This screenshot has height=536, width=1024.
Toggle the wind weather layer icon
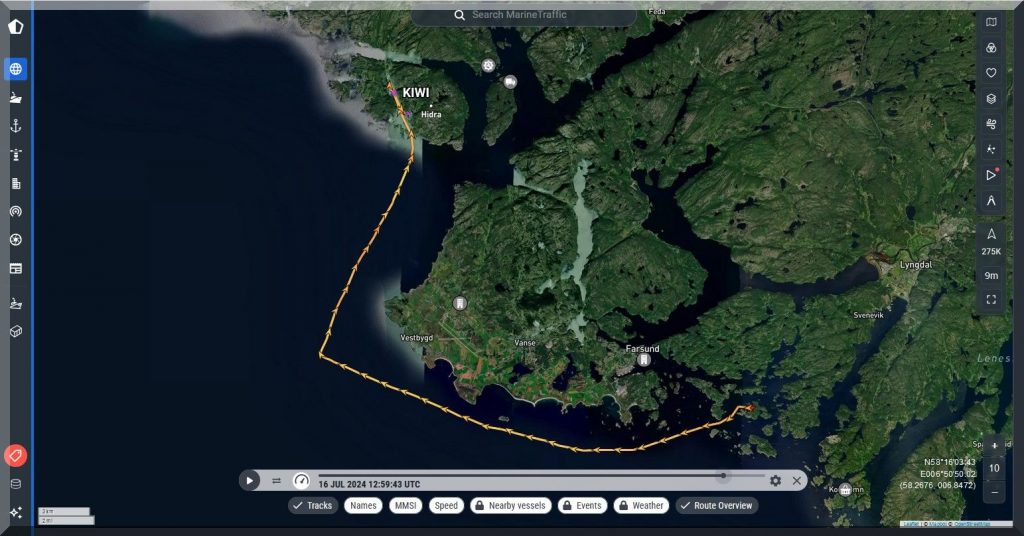tap(990, 124)
